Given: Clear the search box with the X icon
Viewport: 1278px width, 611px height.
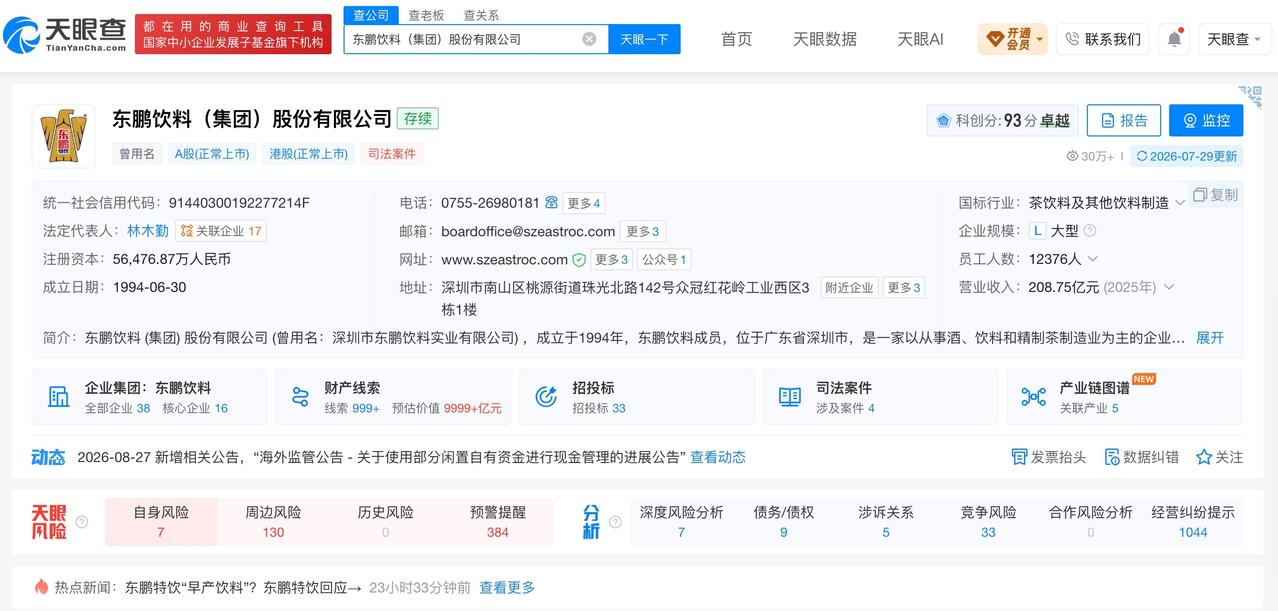Looking at the screenshot, I should click(589, 39).
